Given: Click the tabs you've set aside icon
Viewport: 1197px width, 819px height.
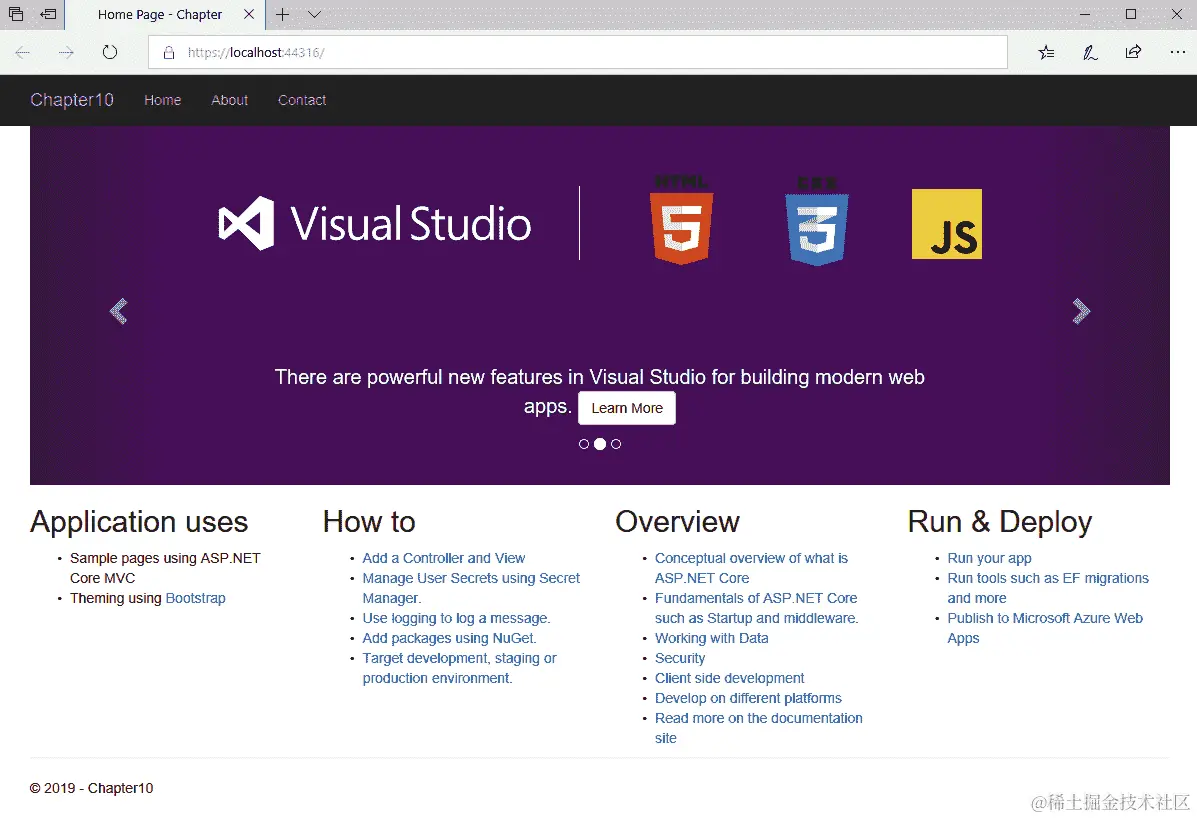Looking at the screenshot, I should coord(15,14).
